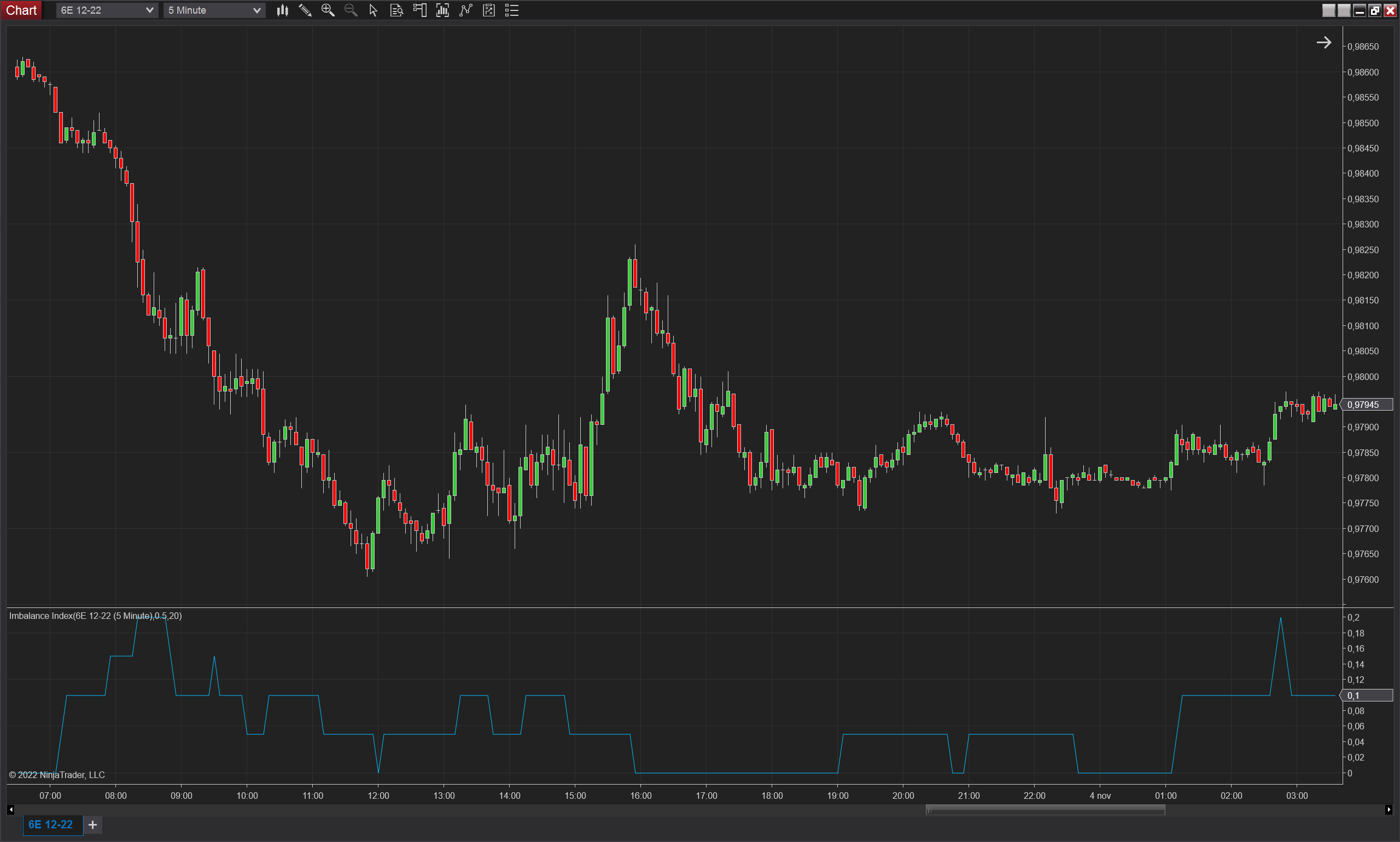The width and height of the screenshot is (1400, 842).
Task: Click the 0,98650 price axis label
Action: pyautogui.click(x=1363, y=46)
